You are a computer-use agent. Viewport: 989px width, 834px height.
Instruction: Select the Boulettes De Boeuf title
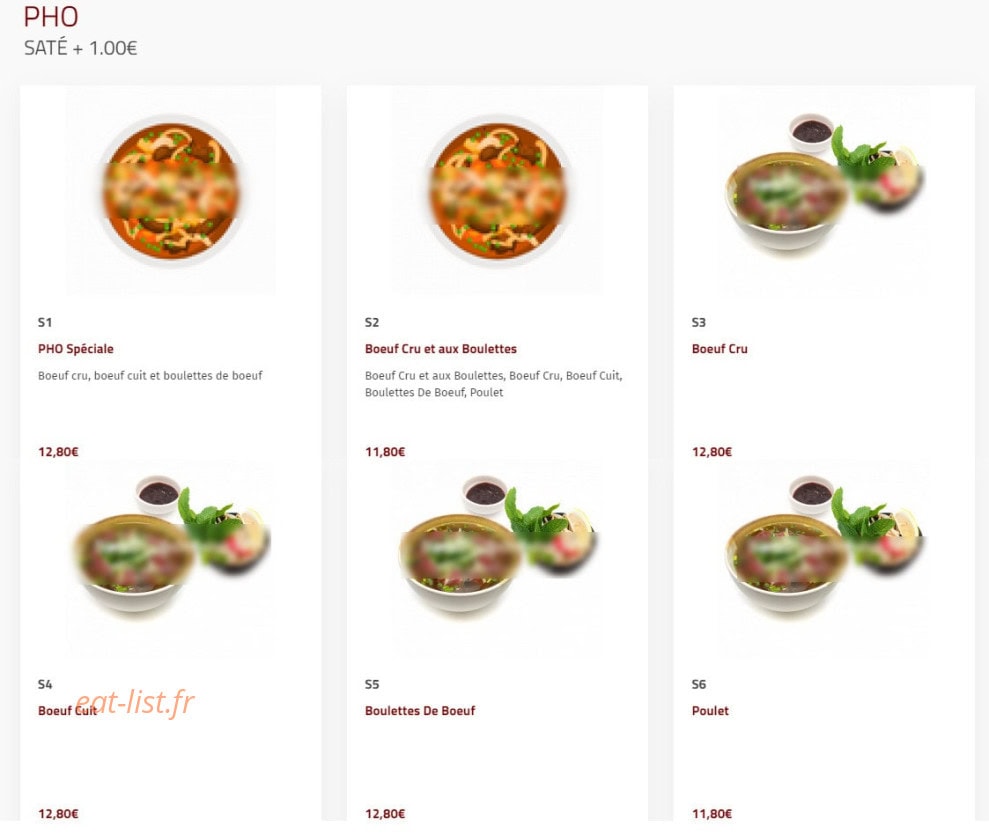tap(419, 711)
